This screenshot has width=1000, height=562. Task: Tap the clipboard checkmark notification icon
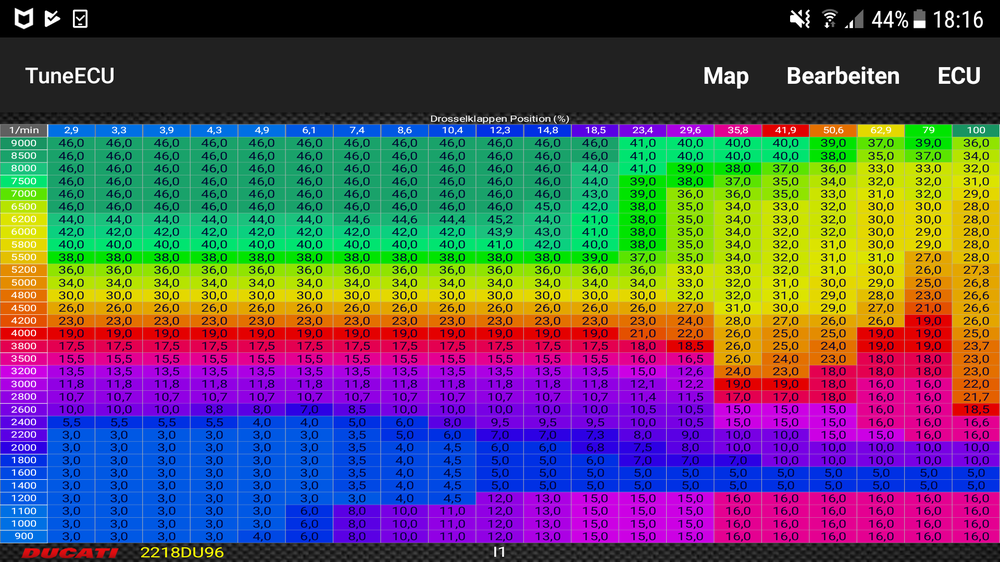(x=80, y=19)
